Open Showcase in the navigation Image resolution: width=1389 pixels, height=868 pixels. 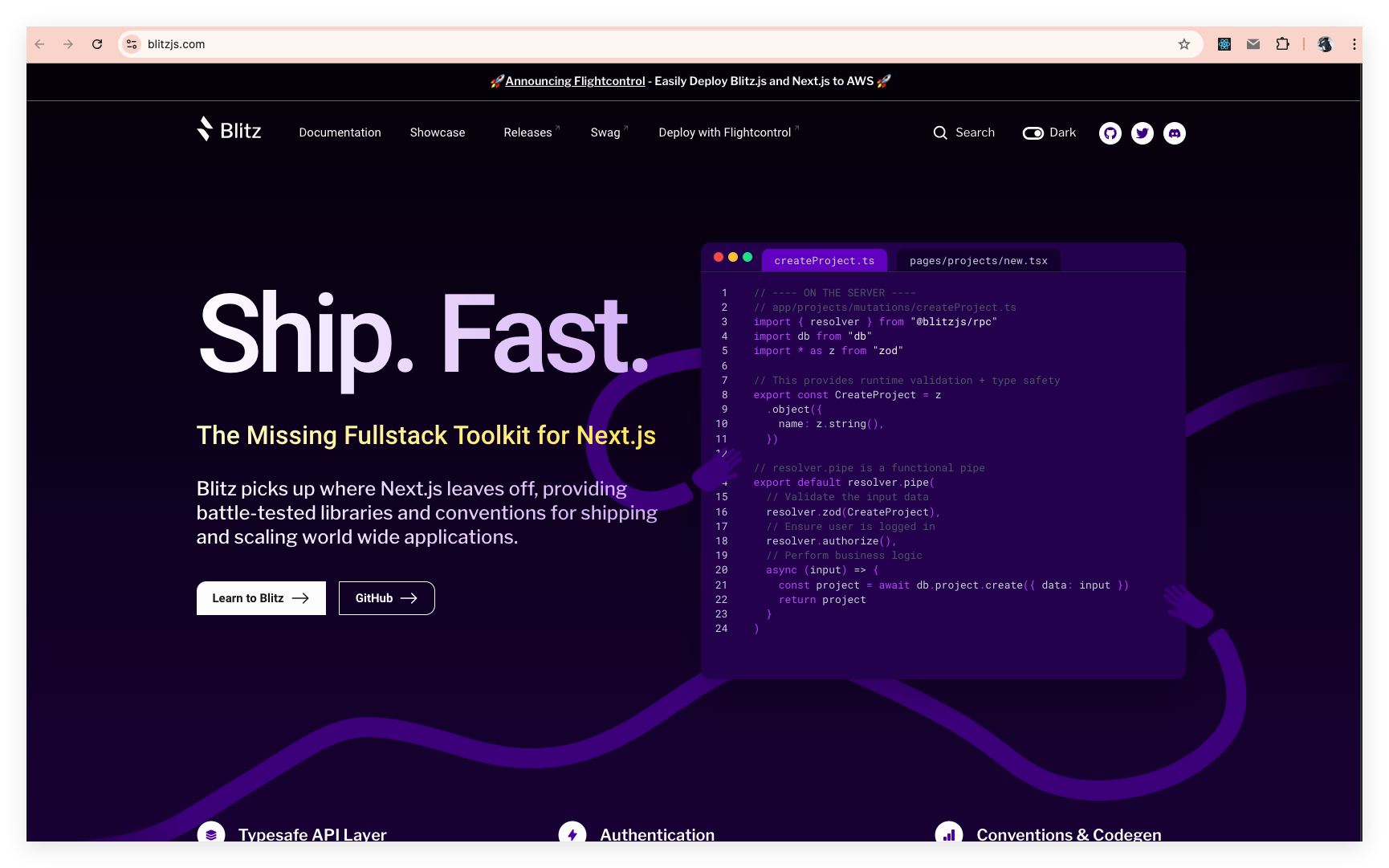tap(438, 132)
